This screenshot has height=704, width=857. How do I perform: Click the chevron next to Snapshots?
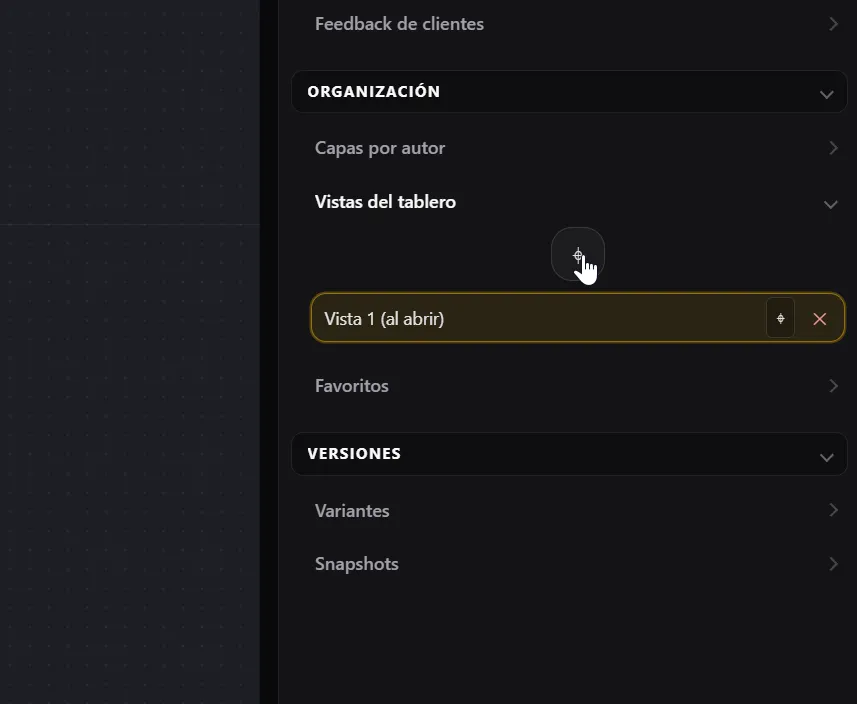833,564
